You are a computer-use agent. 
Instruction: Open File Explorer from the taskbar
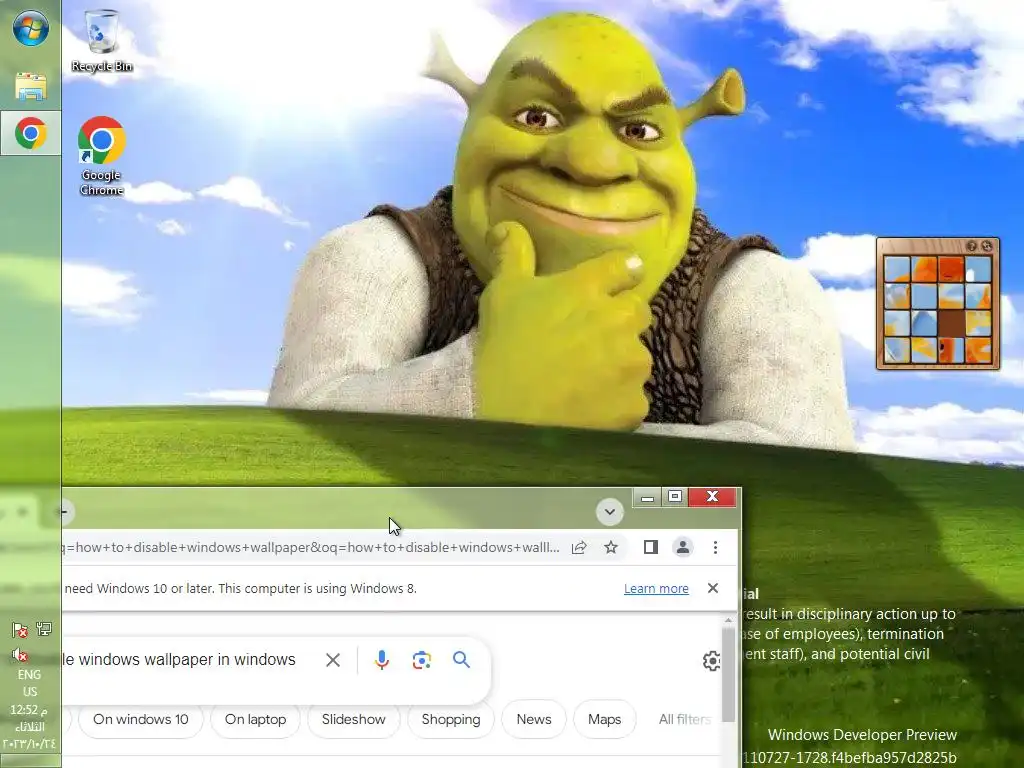pyautogui.click(x=30, y=87)
